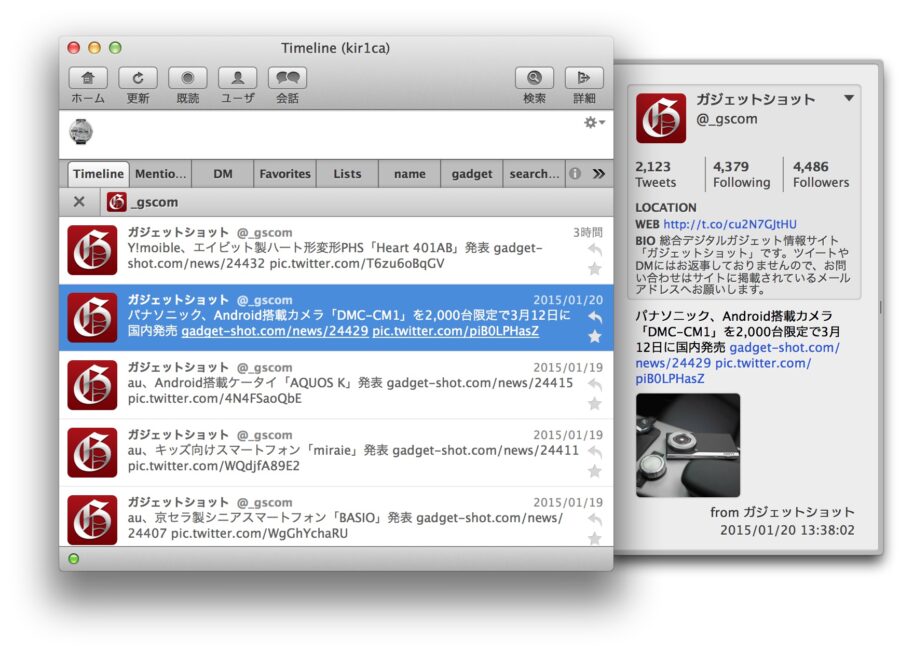Switch to the name tab
The width and height of the screenshot is (900, 653).
(410, 174)
